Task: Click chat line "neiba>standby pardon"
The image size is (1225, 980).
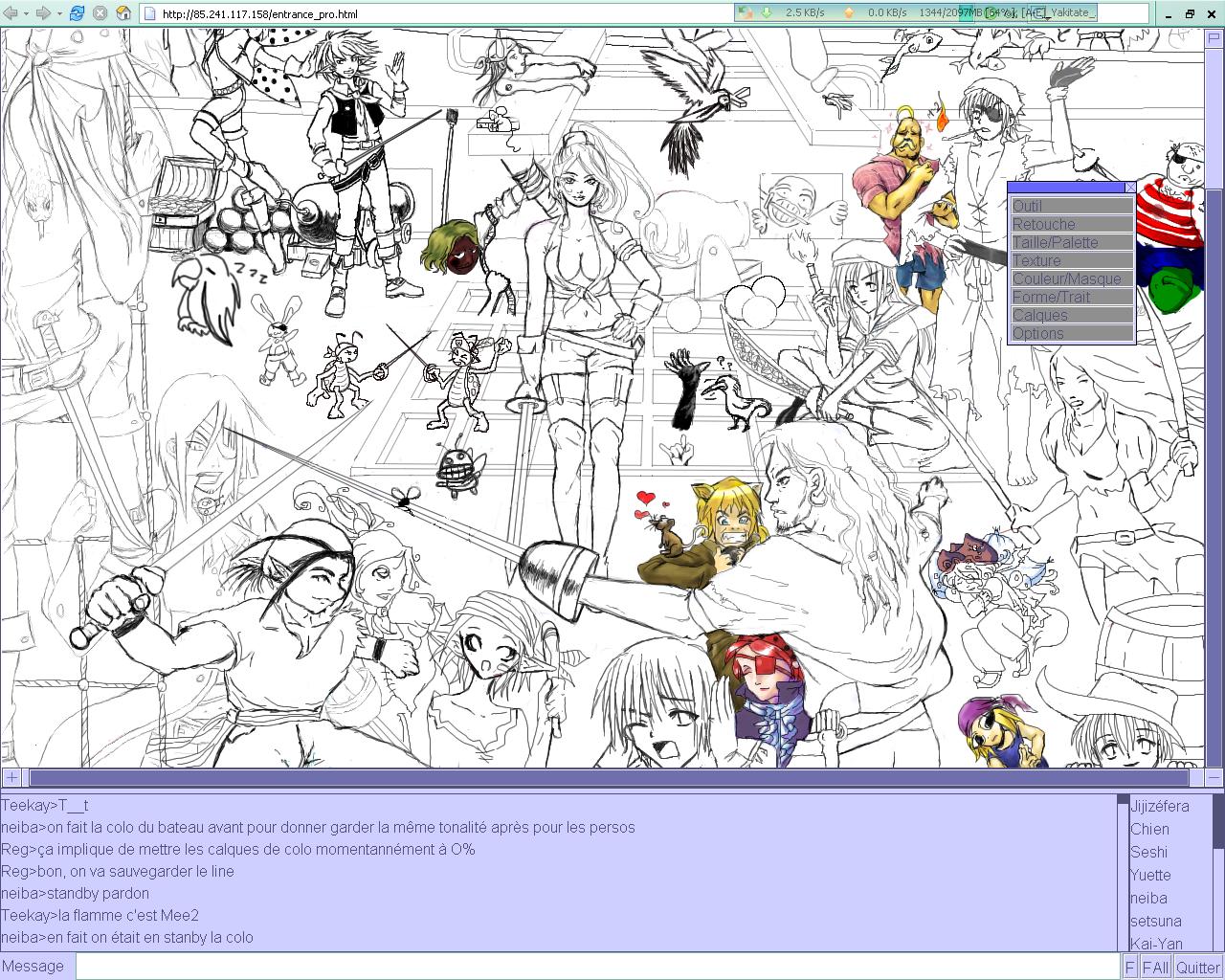Action: click(x=75, y=894)
